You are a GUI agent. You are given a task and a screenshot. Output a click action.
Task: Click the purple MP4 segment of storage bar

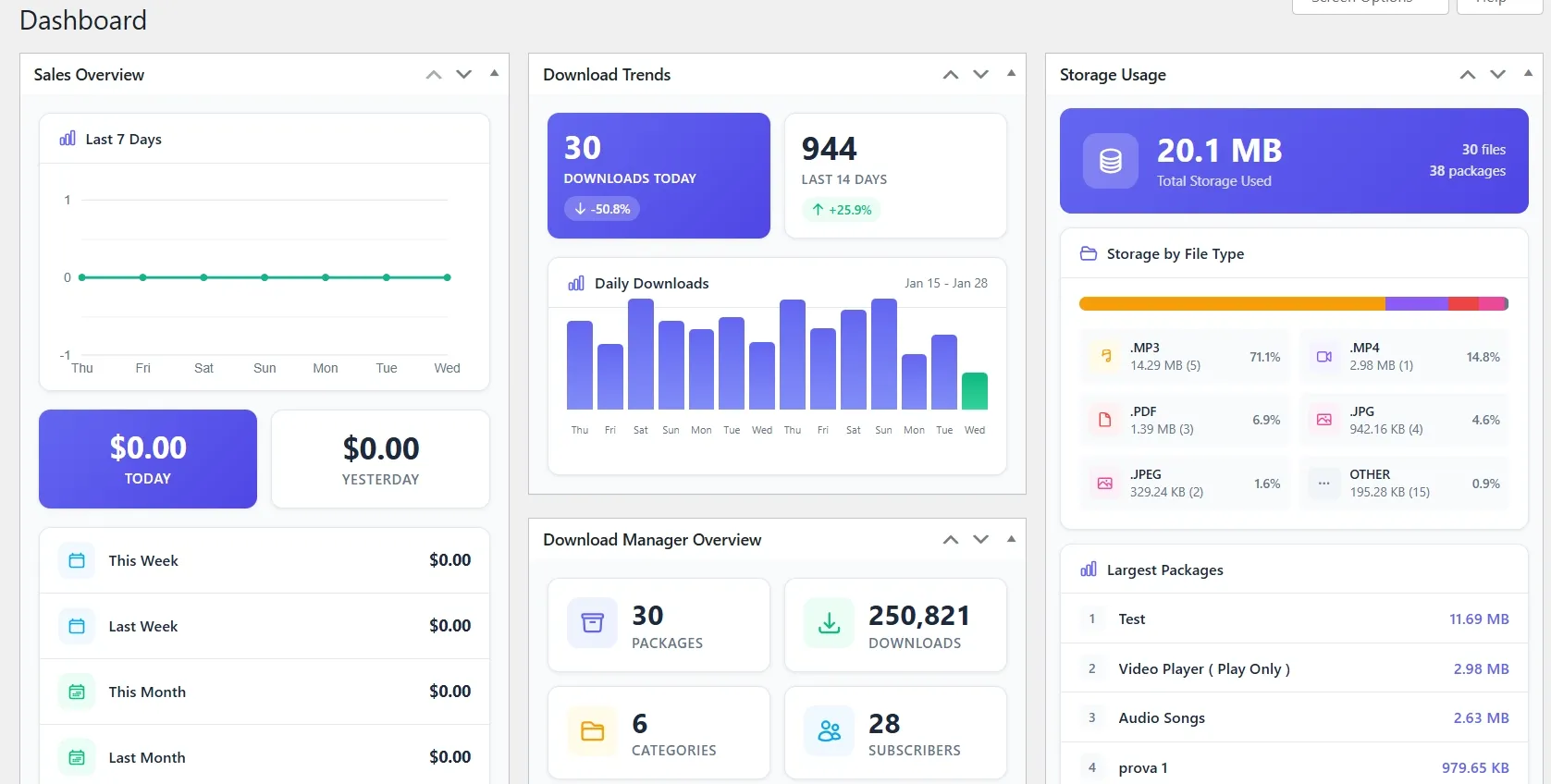(1417, 303)
